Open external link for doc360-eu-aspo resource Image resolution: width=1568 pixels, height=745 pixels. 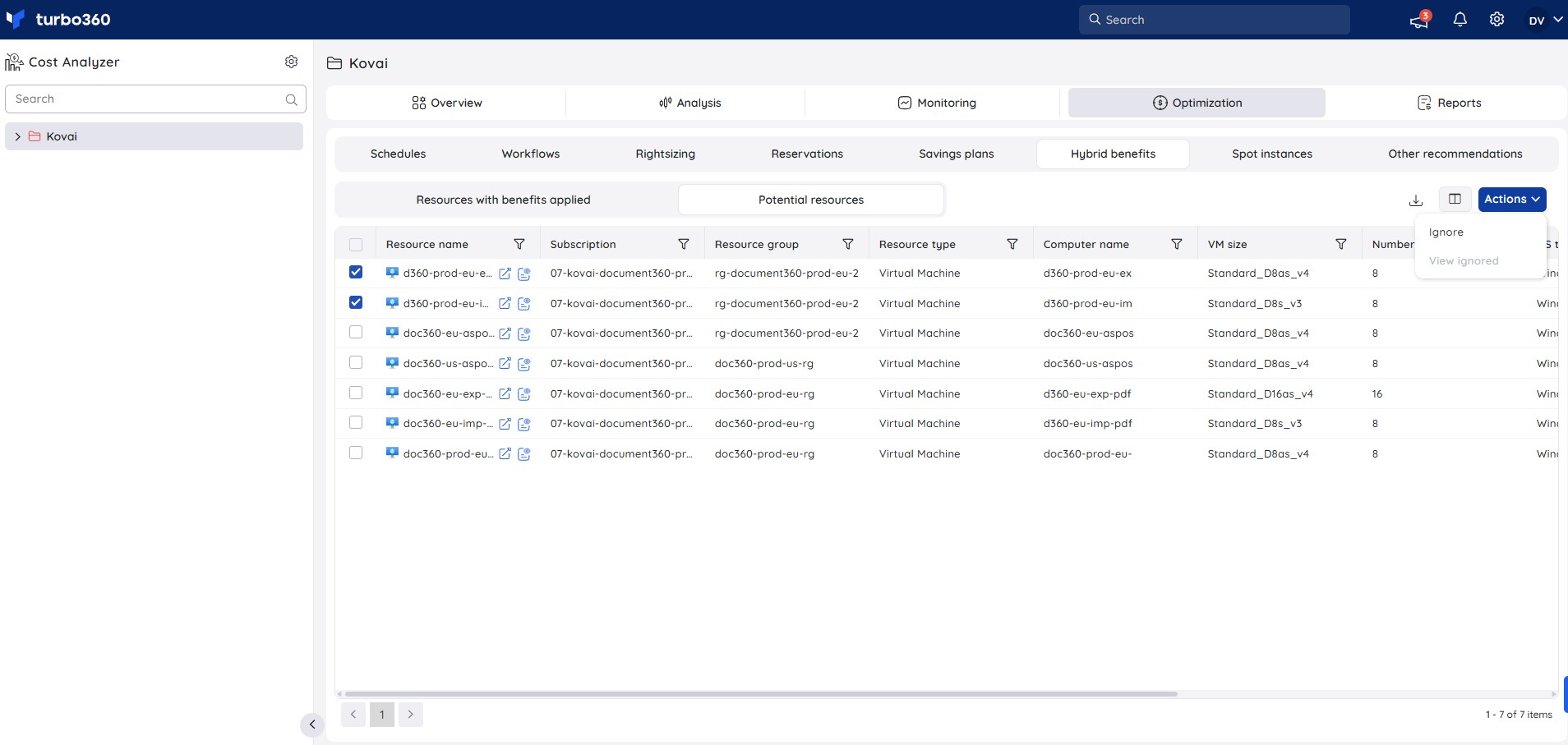[x=505, y=333]
